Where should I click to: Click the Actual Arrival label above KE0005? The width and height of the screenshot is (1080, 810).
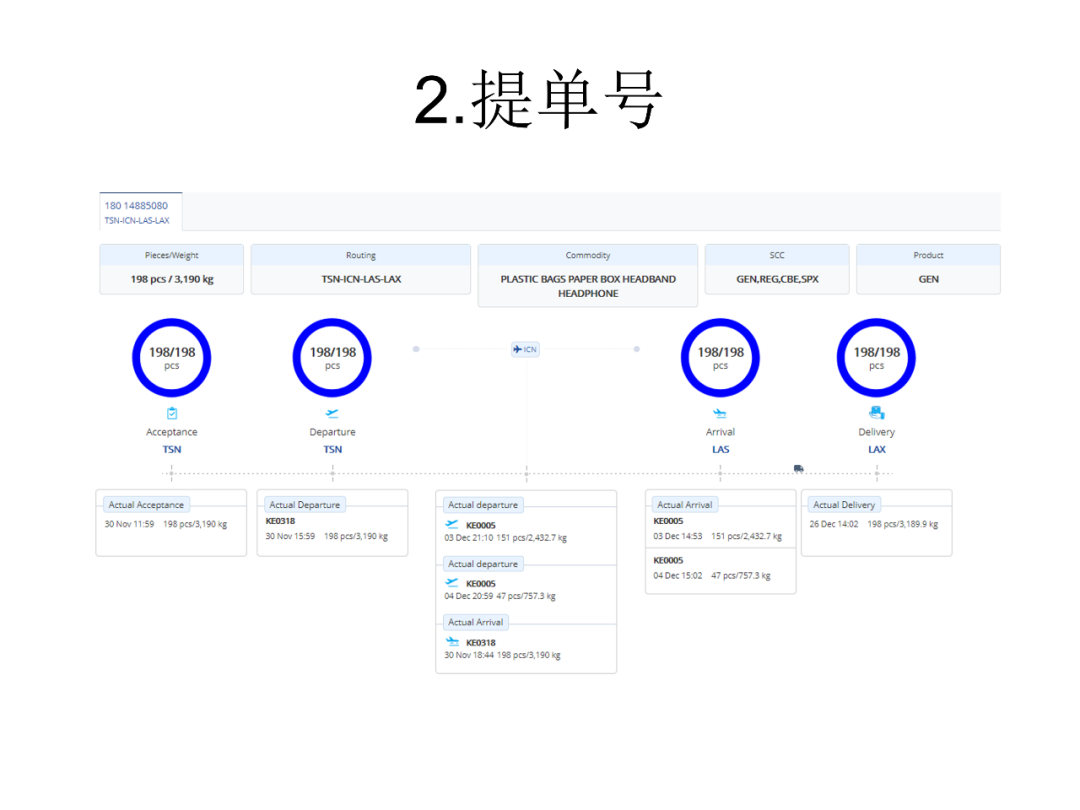pyautogui.click(x=684, y=505)
